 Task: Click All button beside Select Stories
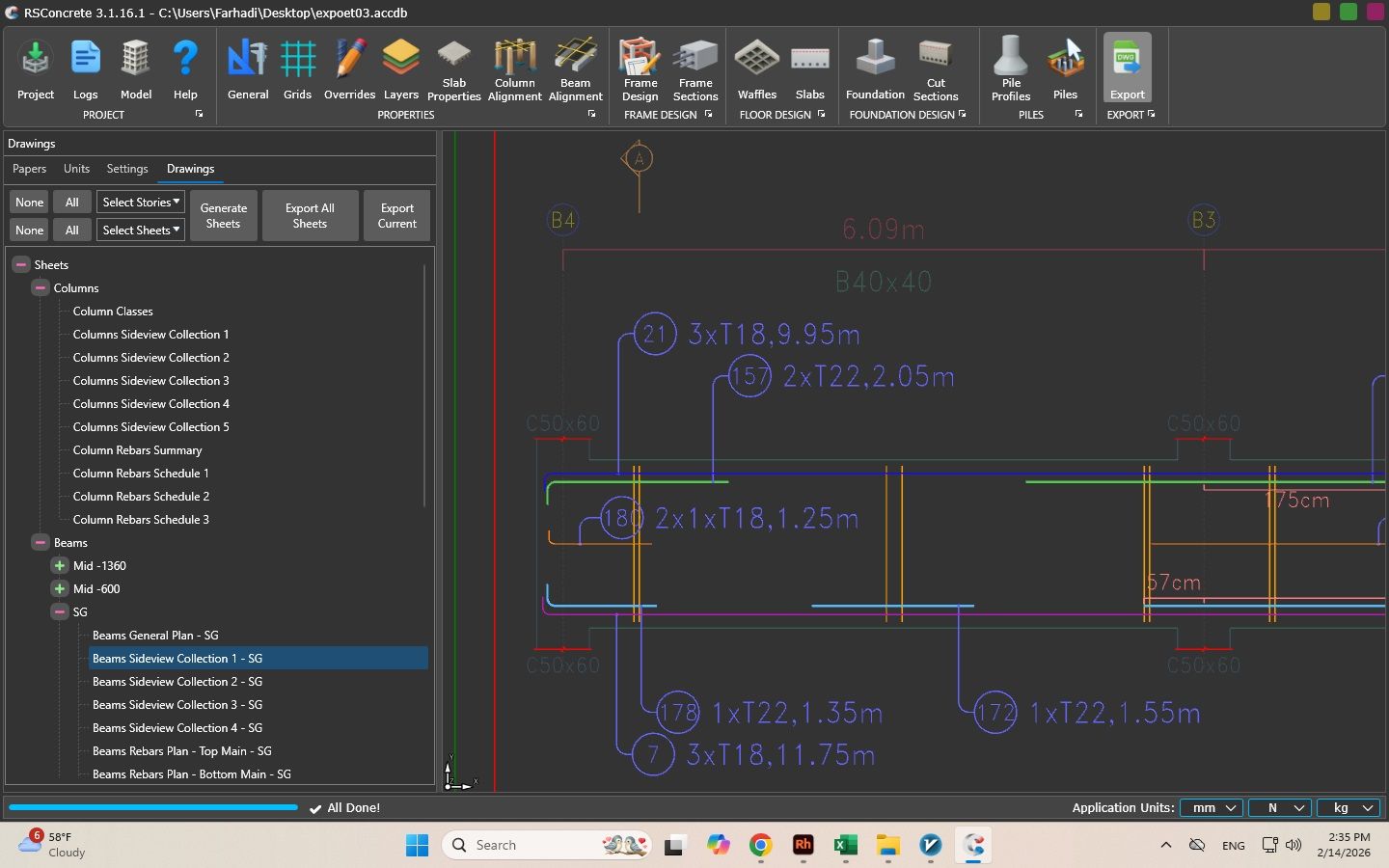point(72,203)
